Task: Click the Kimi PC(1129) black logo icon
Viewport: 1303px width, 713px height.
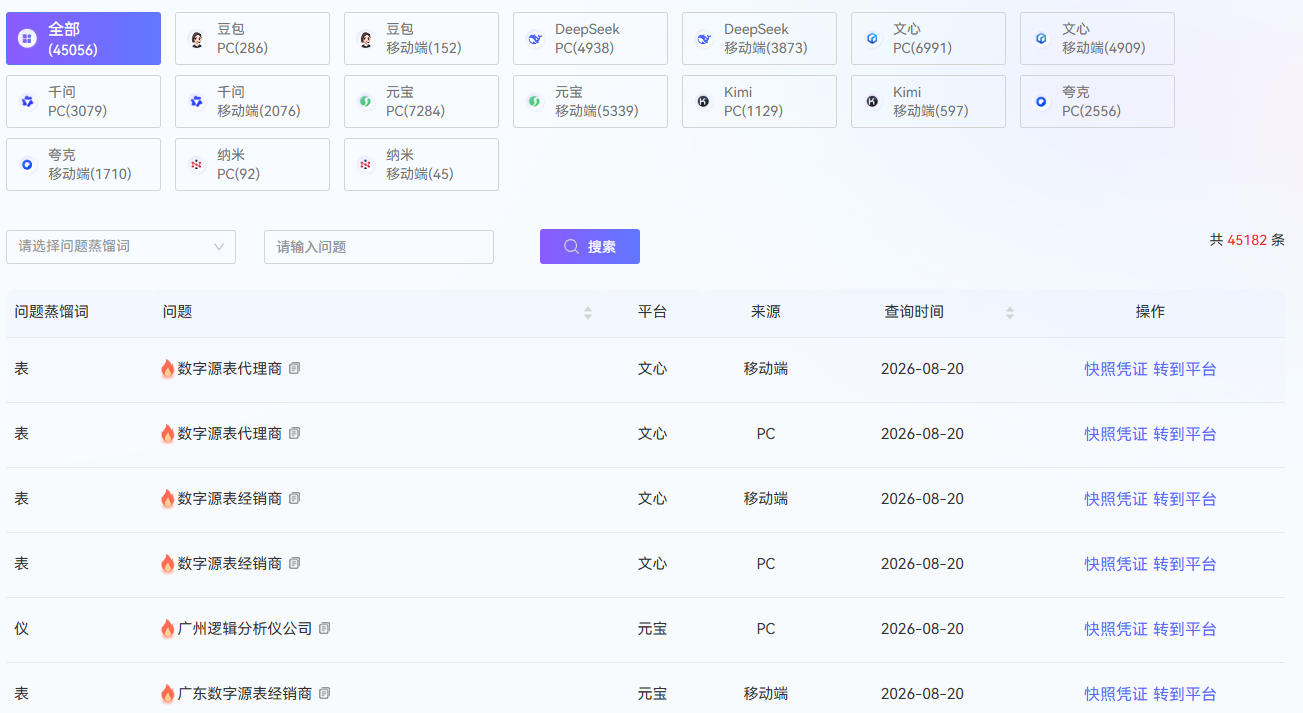Action: click(x=704, y=101)
